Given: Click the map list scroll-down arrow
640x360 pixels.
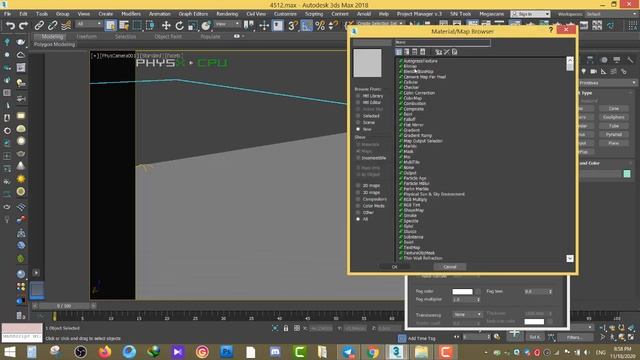Looking at the screenshot, I should tap(570, 258).
